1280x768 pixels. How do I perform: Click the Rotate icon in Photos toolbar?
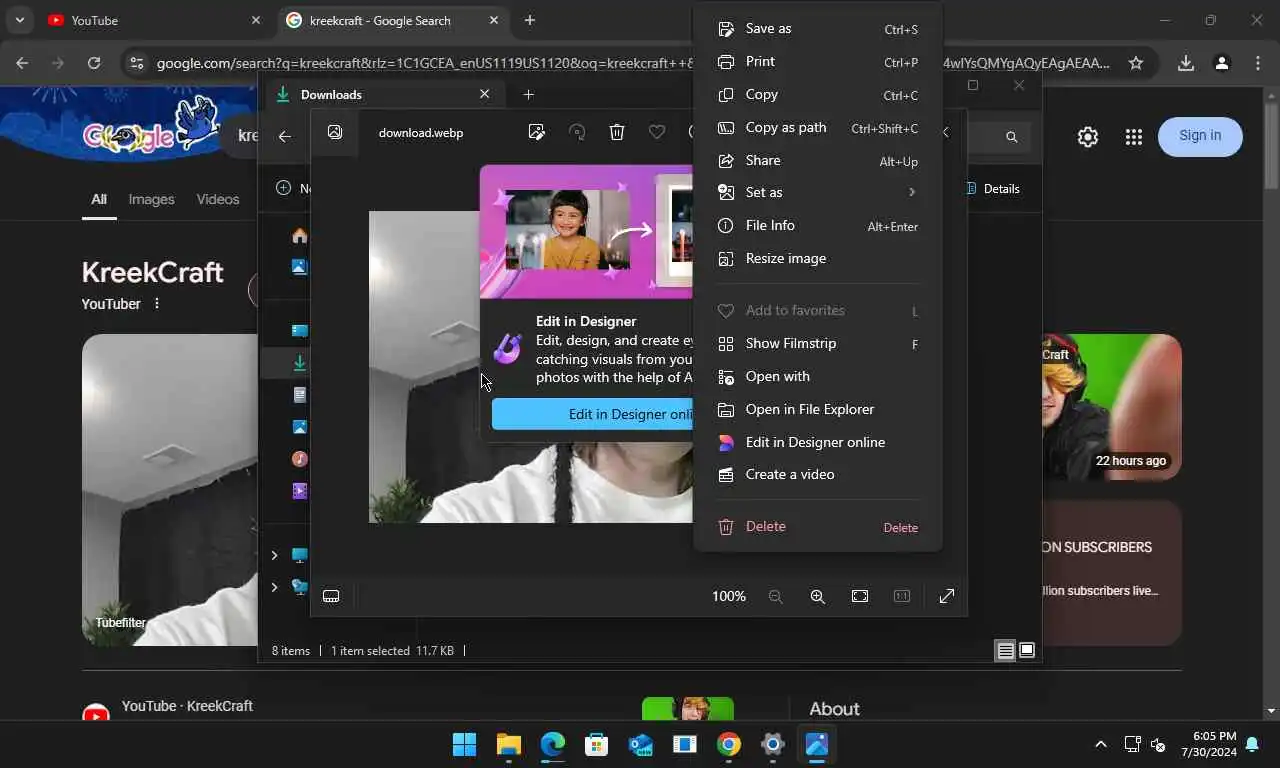coord(577,132)
